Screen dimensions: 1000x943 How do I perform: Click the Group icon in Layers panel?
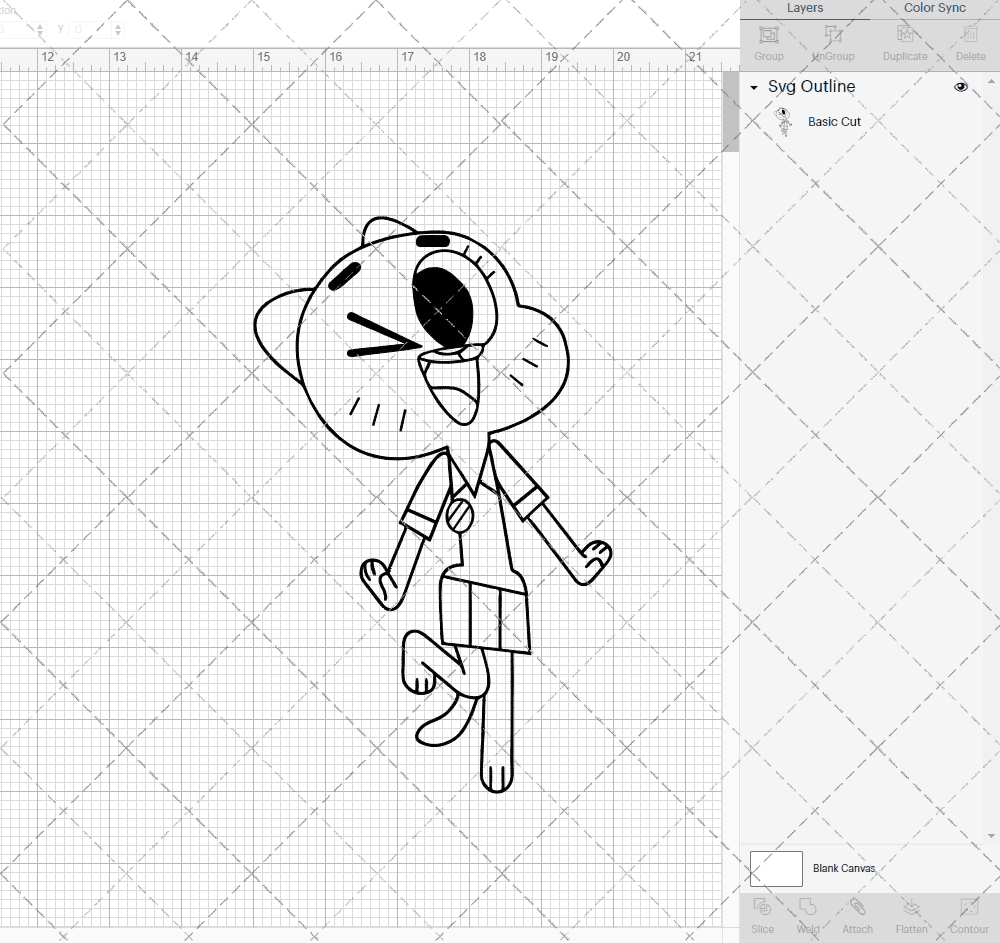(768, 35)
